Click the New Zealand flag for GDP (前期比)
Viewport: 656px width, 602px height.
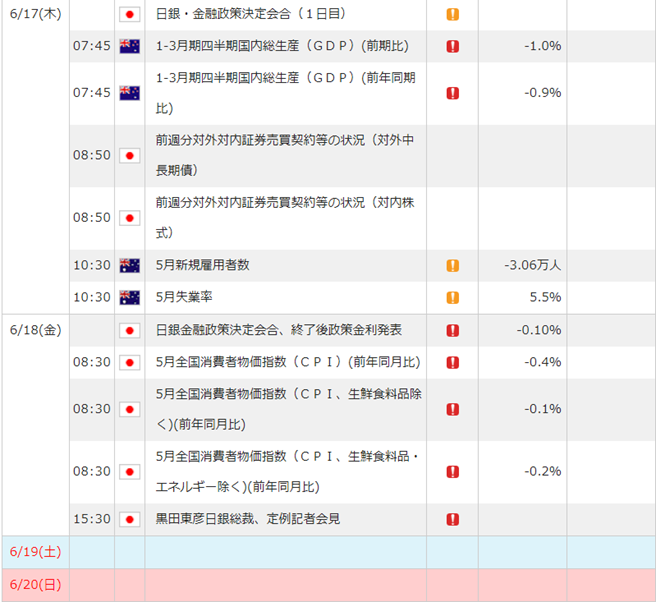[x=130, y=46]
